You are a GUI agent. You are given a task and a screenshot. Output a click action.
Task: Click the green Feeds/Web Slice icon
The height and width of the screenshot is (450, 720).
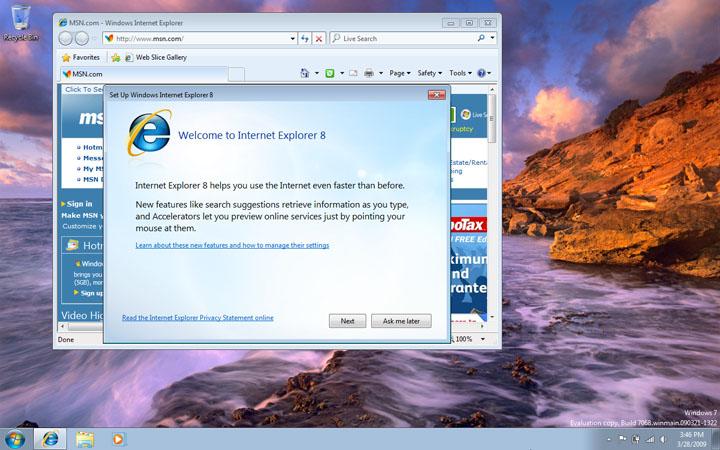tap(330, 73)
